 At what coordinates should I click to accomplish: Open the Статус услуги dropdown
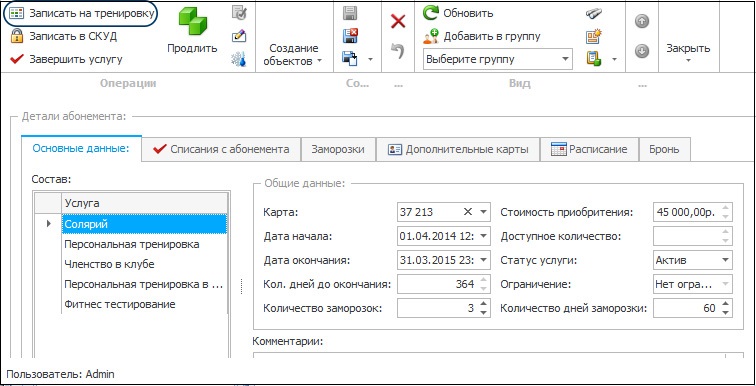pyautogui.click(x=725, y=260)
